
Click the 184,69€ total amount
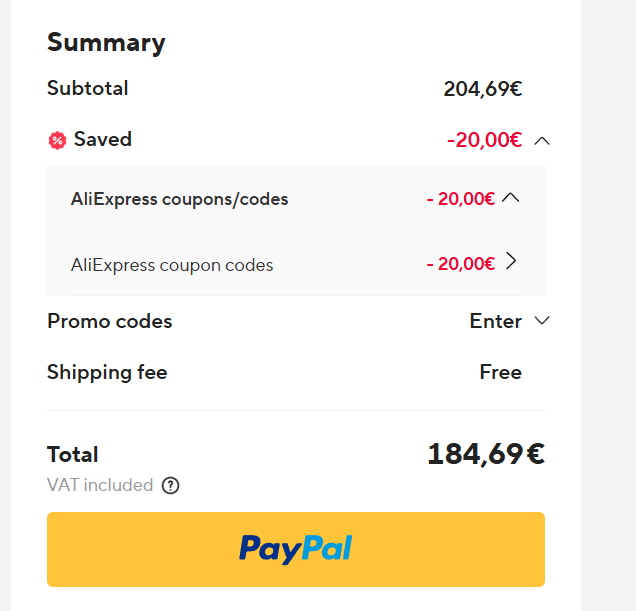(x=486, y=454)
